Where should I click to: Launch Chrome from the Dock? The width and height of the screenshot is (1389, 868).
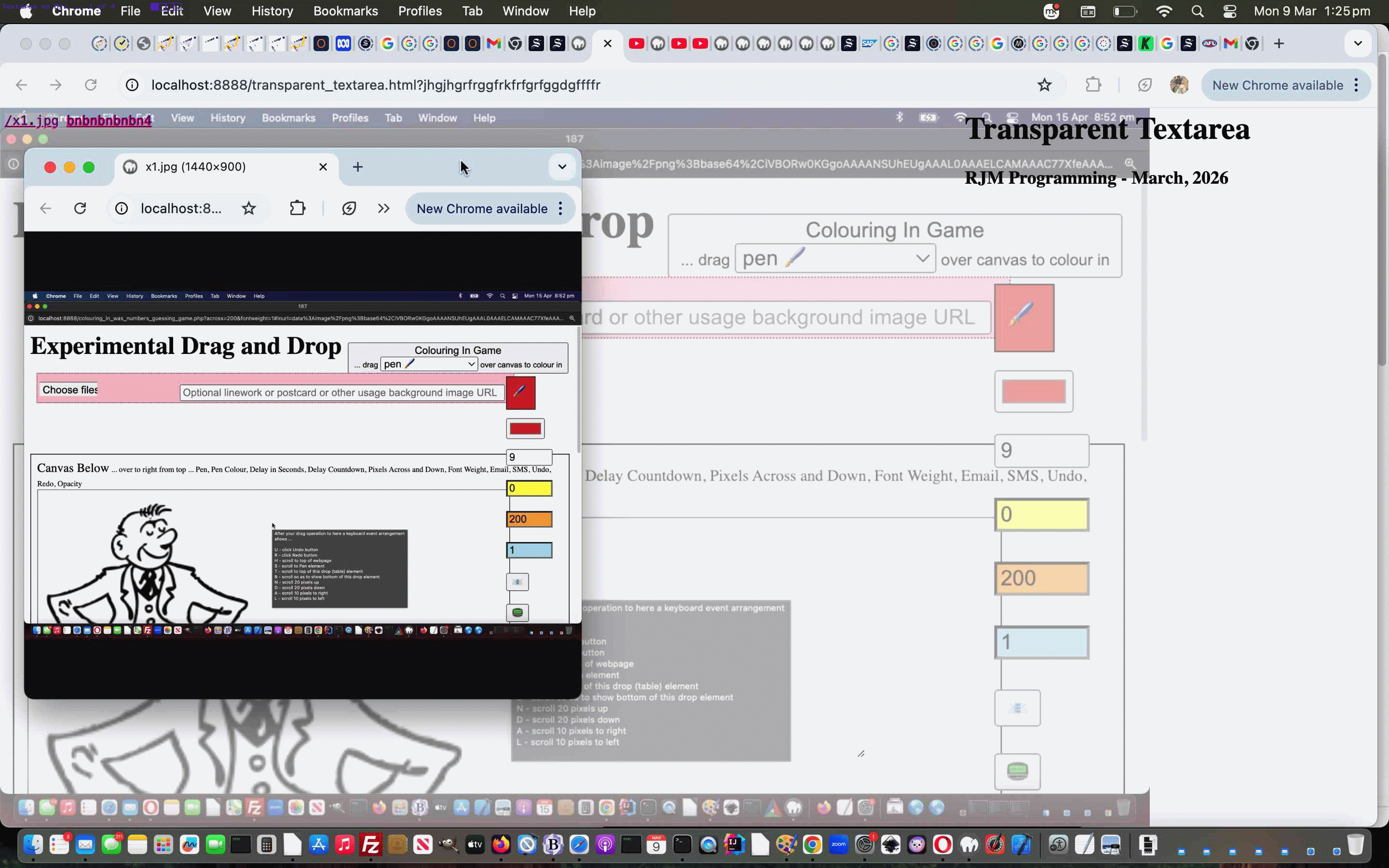(813, 844)
